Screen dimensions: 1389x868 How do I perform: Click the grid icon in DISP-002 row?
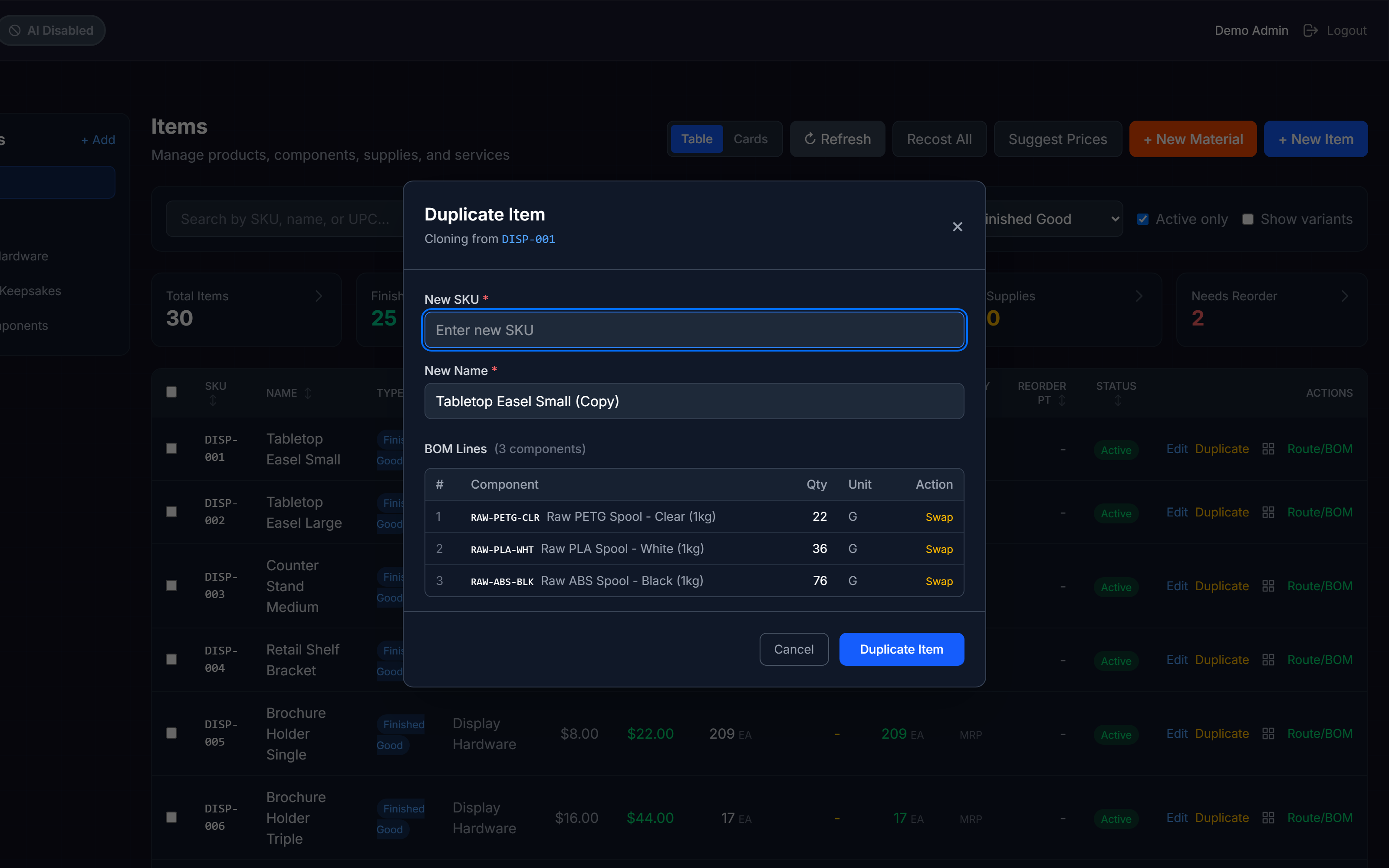(1268, 512)
